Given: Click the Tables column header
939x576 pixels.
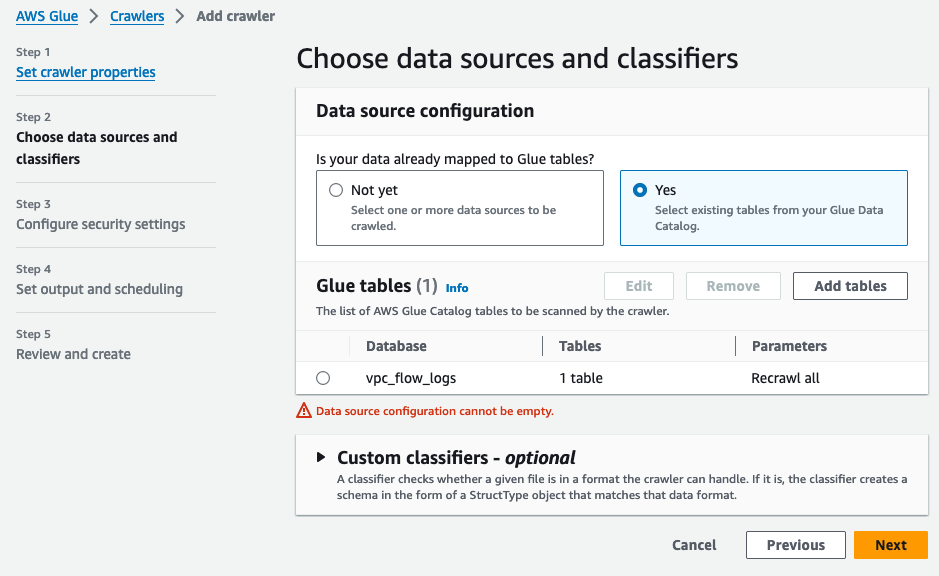Looking at the screenshot, I should click(x=580, y=346).
